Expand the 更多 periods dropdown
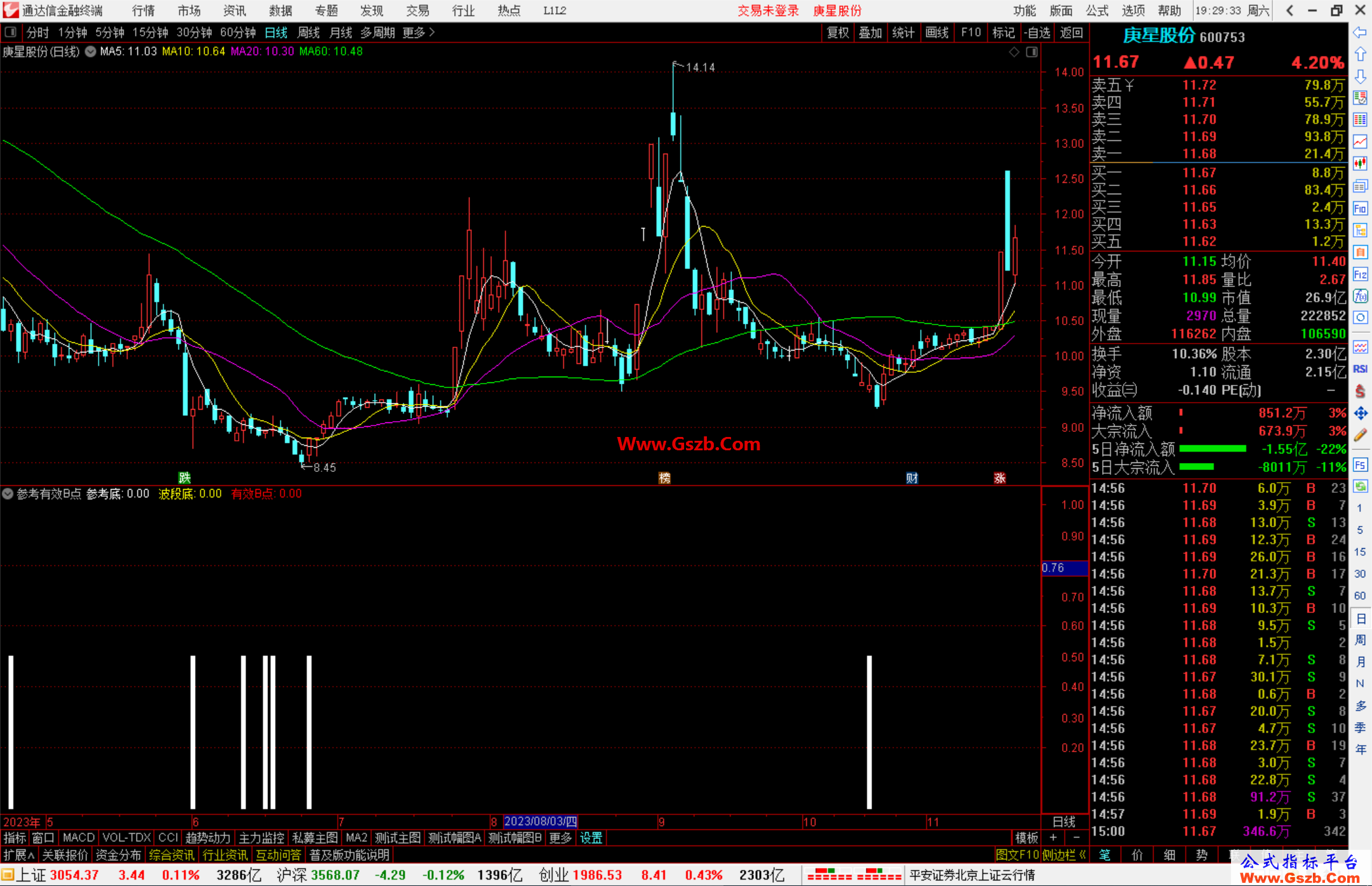Image resolution: width=1372 pixels, height=886 pixels. 419,32
